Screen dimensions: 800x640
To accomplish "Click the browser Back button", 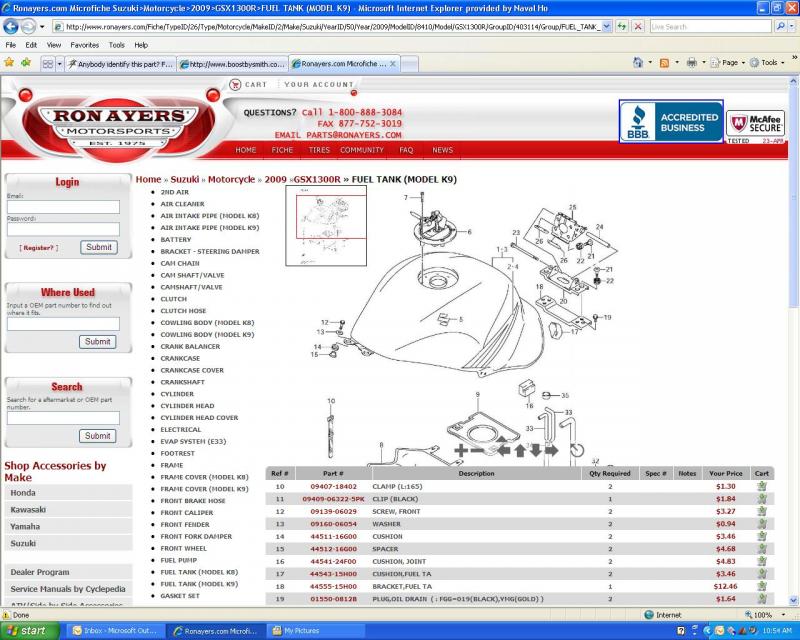I will tap(12, 27).
